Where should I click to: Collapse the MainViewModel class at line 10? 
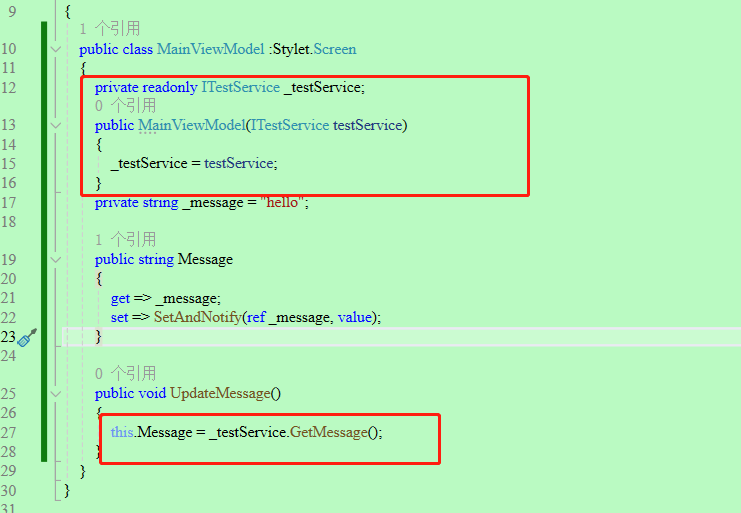56,49
